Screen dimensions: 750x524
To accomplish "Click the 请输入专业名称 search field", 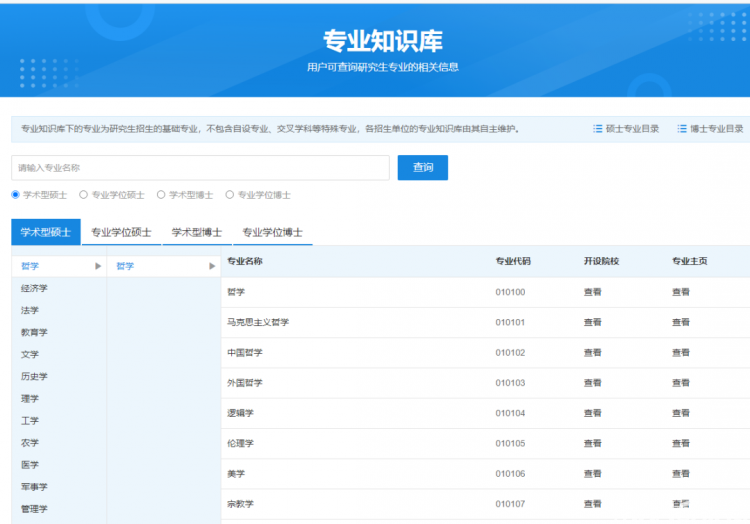I will pos(200,168).
